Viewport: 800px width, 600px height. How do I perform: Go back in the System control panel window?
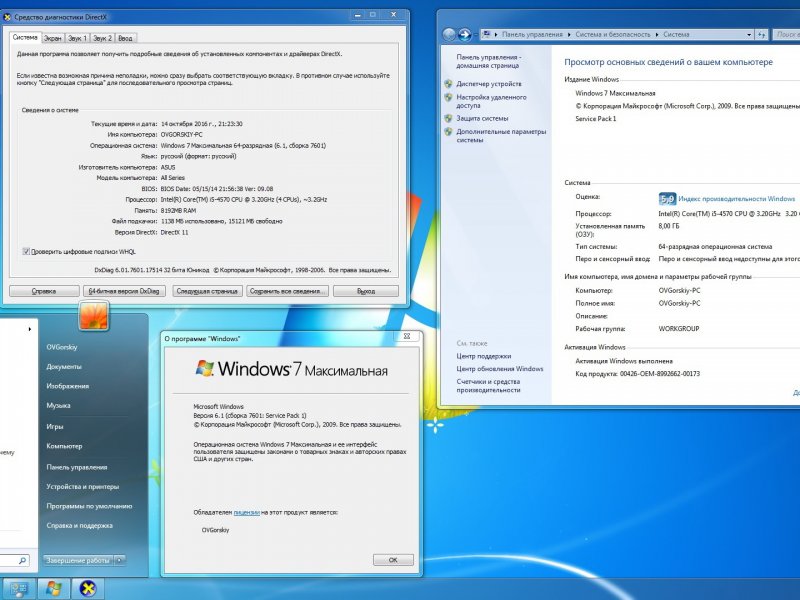pos(449,35)
